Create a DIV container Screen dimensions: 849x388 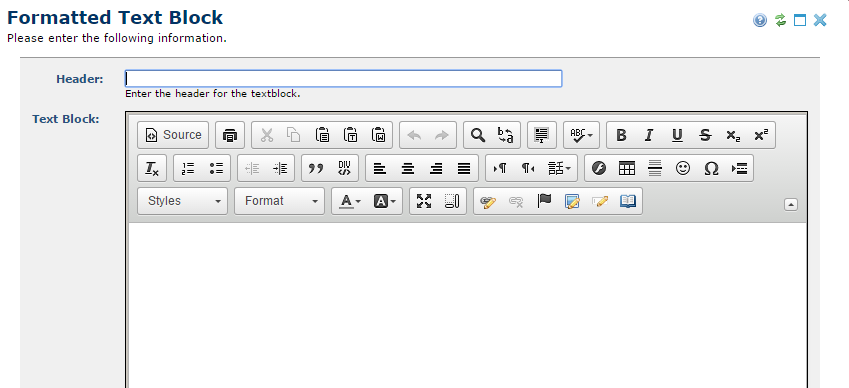click(x=344, y=168)
